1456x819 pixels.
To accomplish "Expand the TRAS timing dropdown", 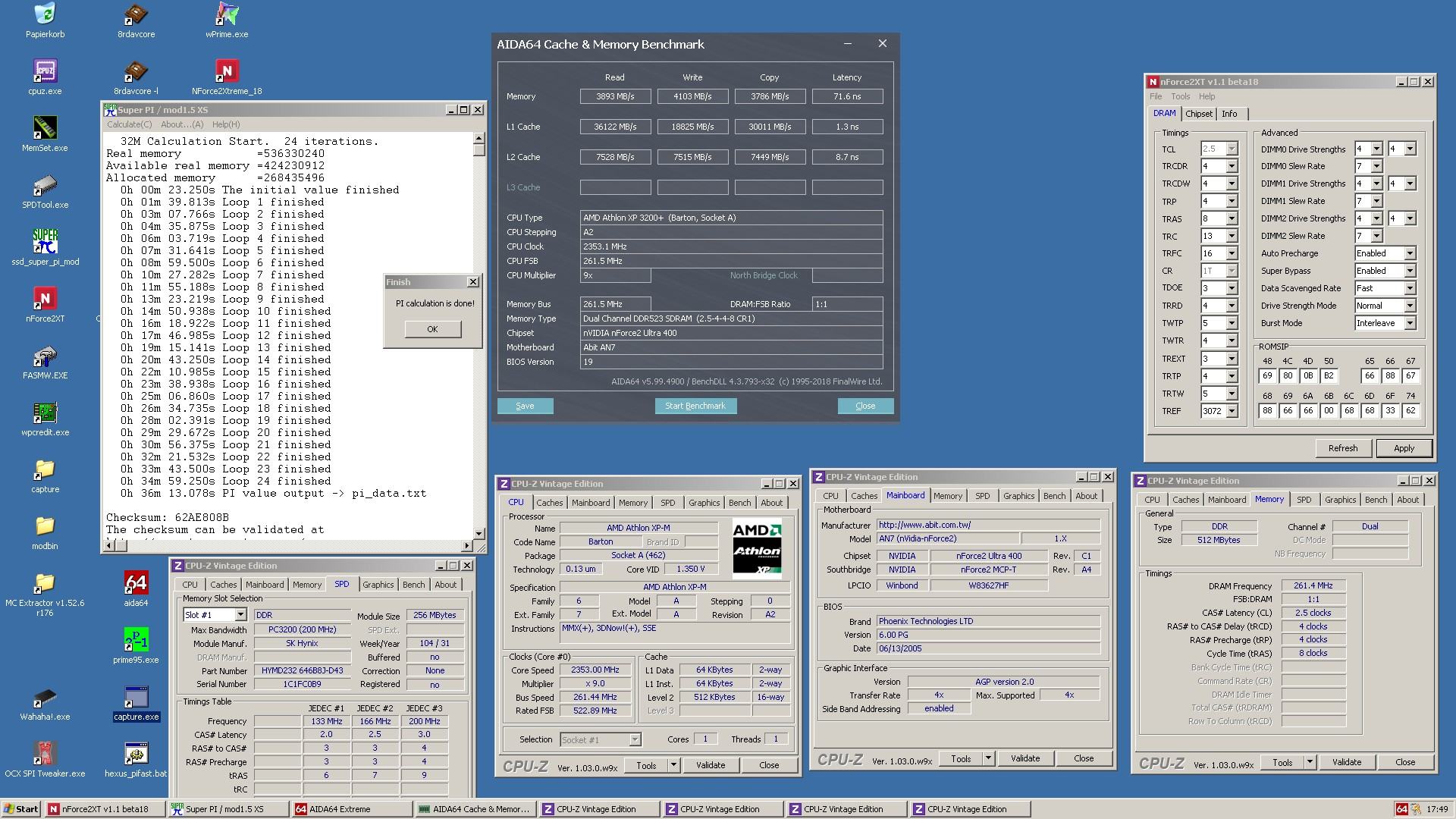I will coord(1232,218).
